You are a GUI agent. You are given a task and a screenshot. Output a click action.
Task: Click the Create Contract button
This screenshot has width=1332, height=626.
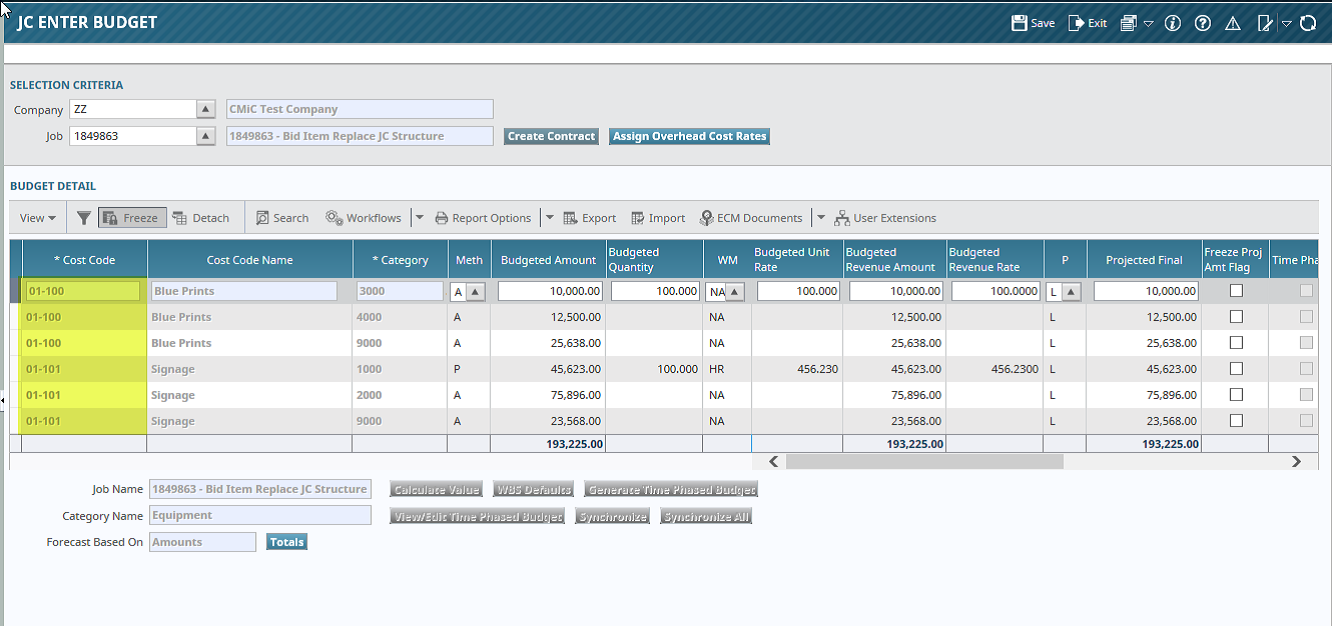(551, 136)
